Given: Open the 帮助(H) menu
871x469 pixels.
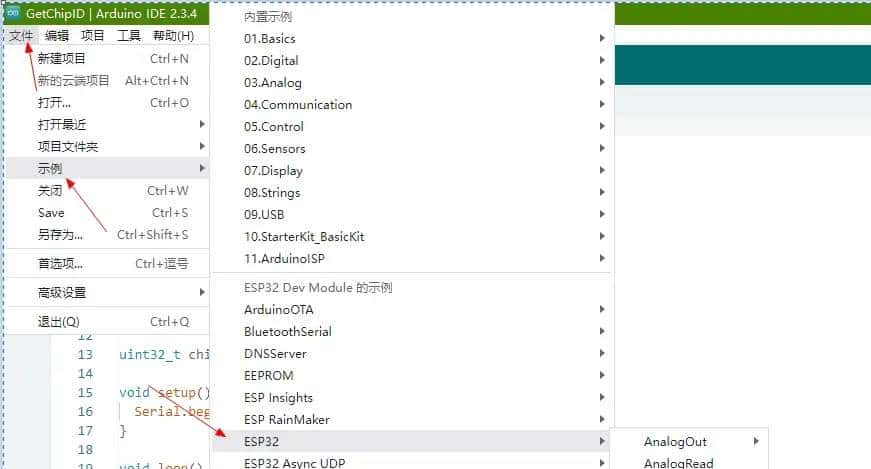Looking at the screenshot, I should [173, 36].
